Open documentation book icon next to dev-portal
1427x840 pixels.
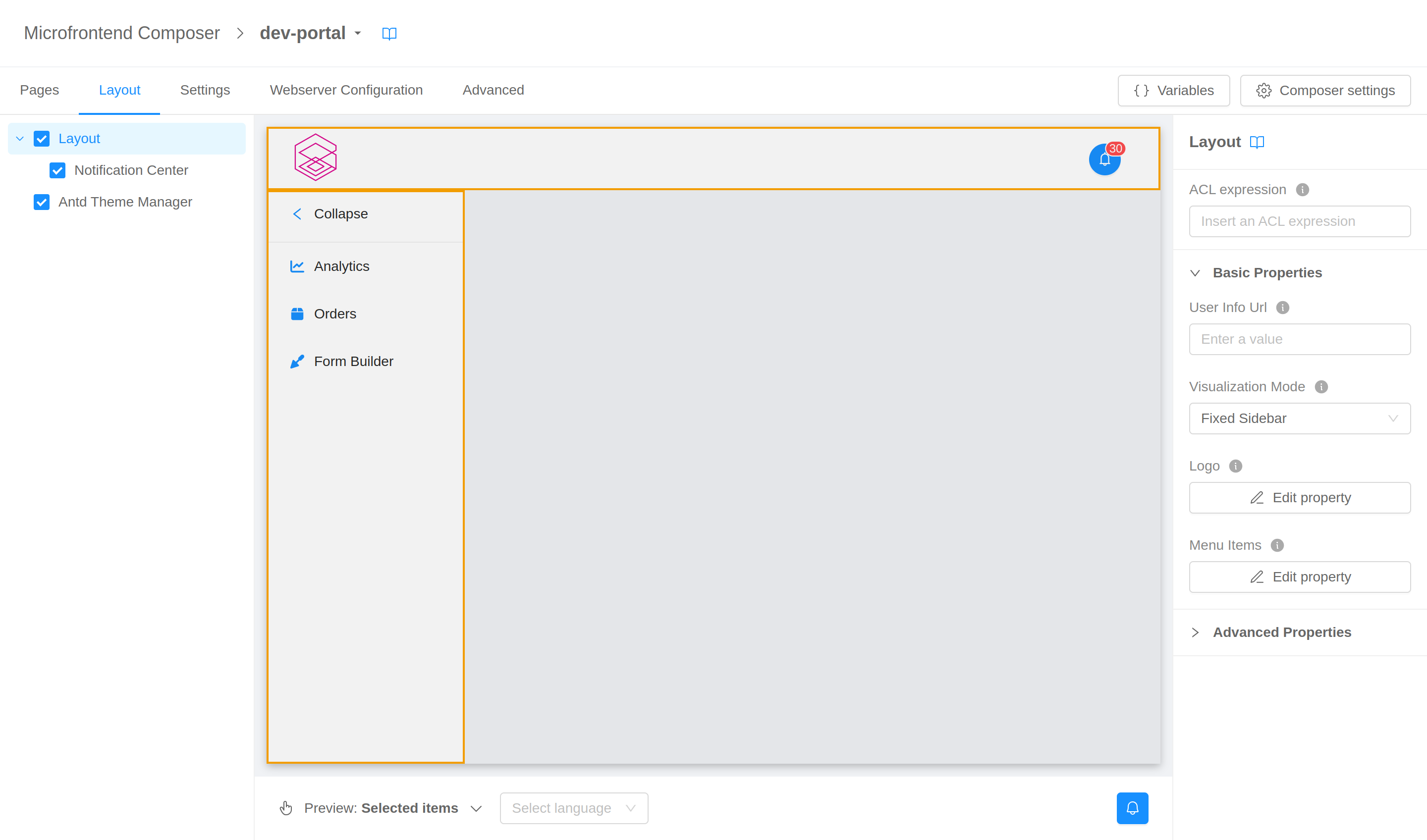[x=389, y=33]
